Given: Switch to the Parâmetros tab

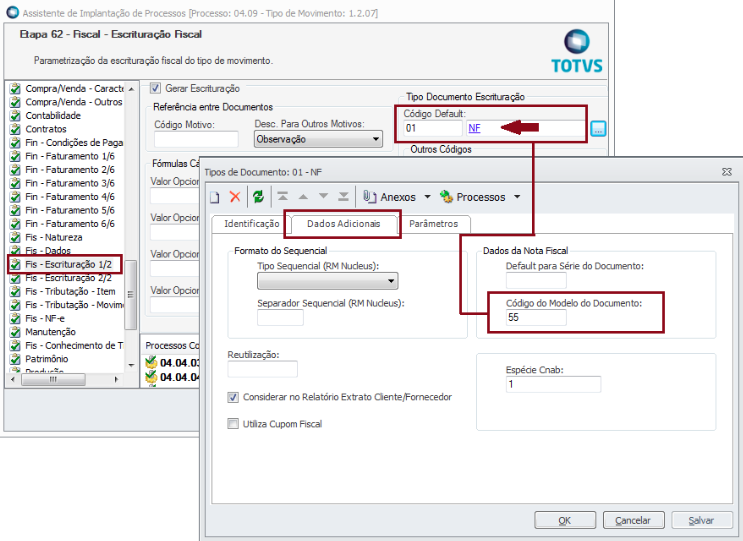Looking at the screenshot, I should pos(434,224).
